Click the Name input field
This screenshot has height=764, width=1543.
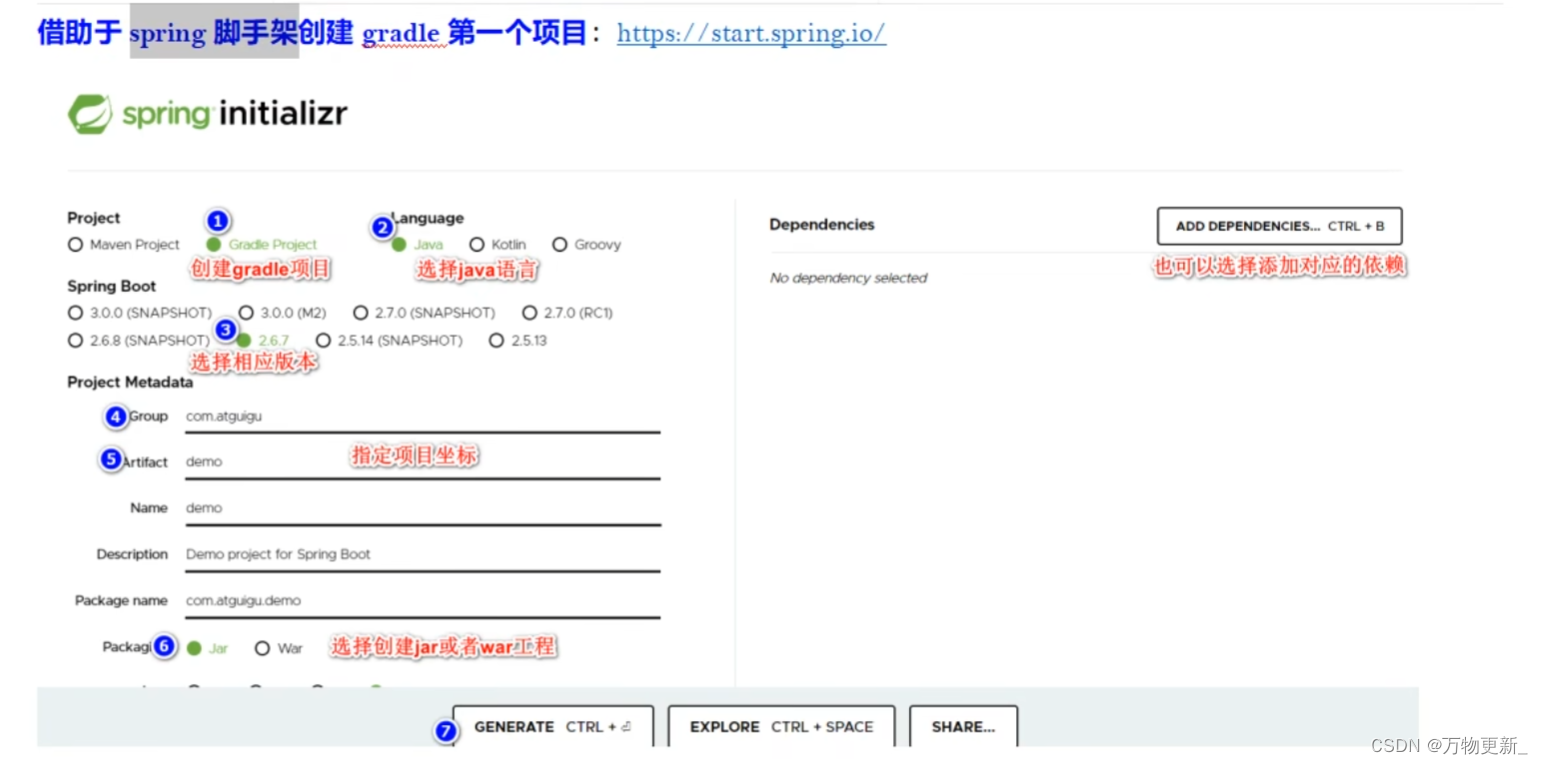click(x=422, y=508)
